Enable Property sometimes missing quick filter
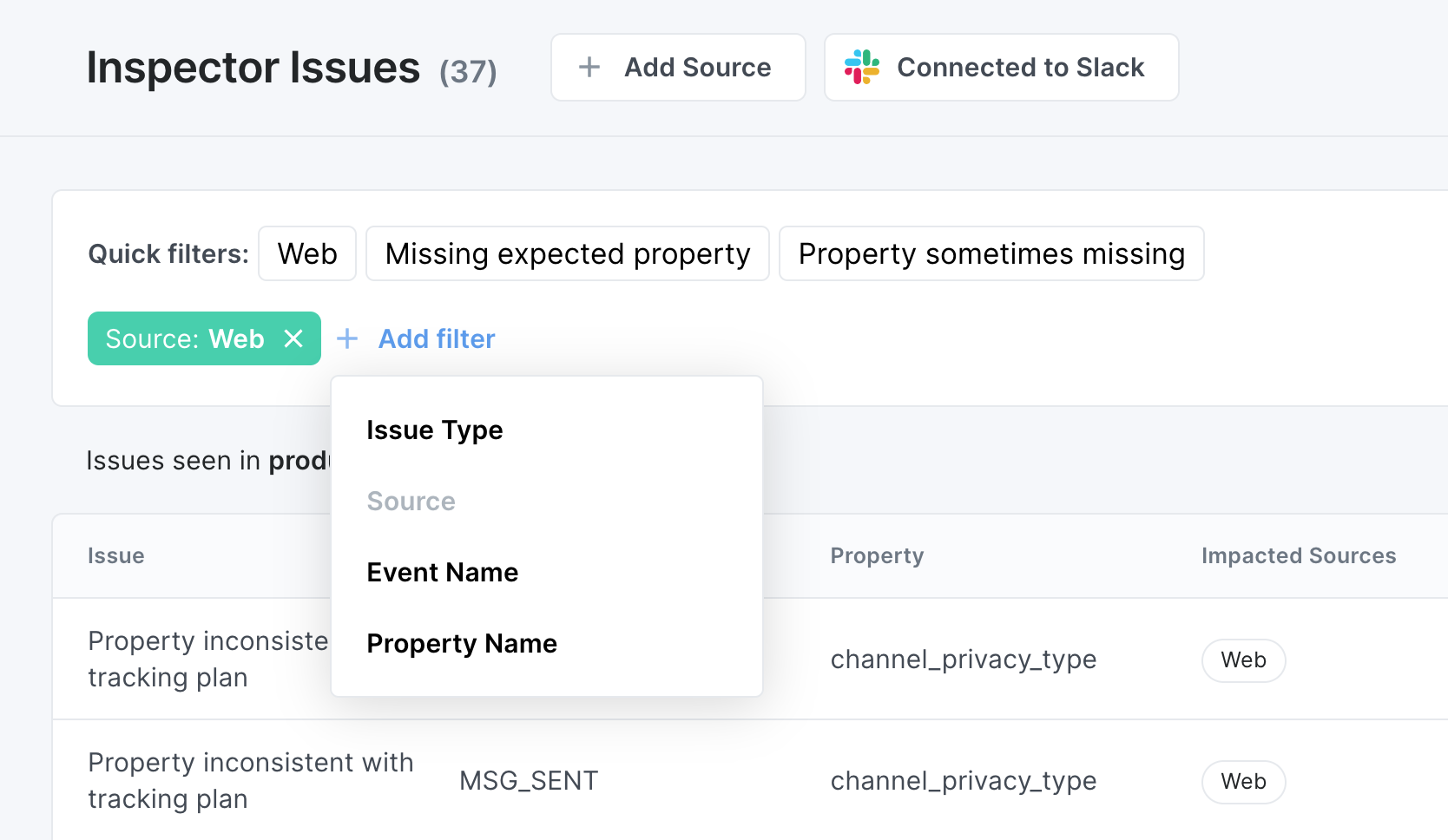 coord(991,253)
